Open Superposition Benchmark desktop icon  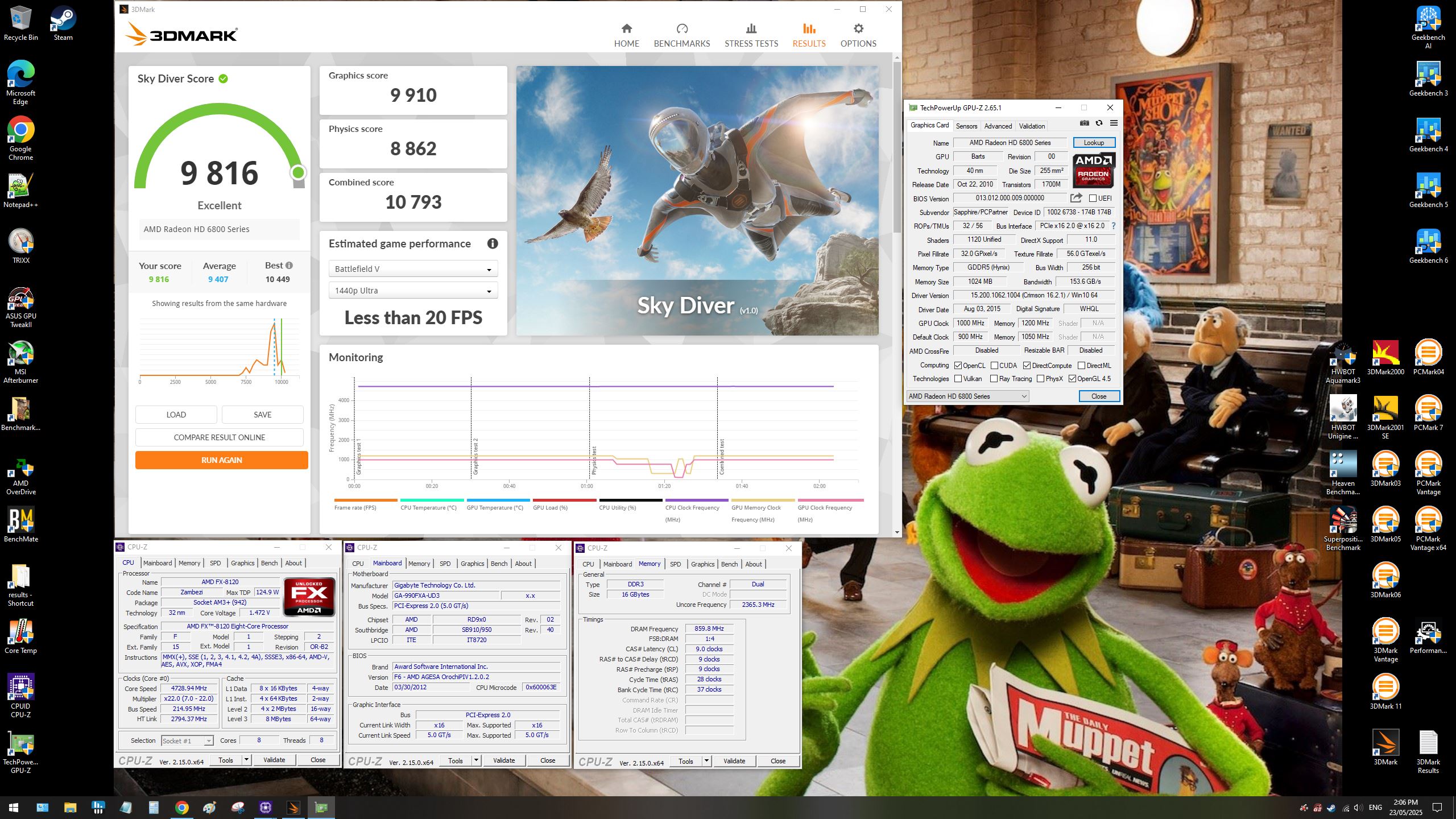1343,529
